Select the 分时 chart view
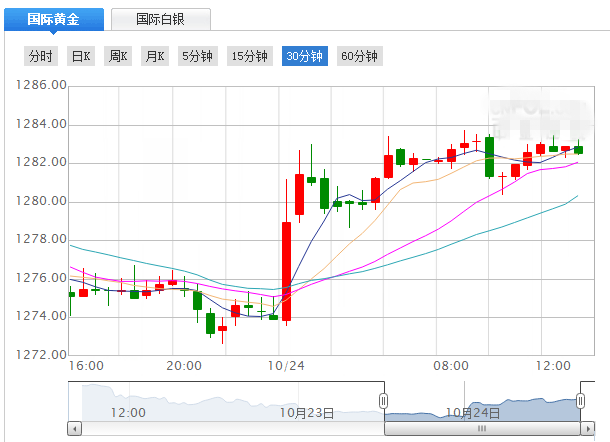Screen dimensions: 610x442 coord(41,56)
